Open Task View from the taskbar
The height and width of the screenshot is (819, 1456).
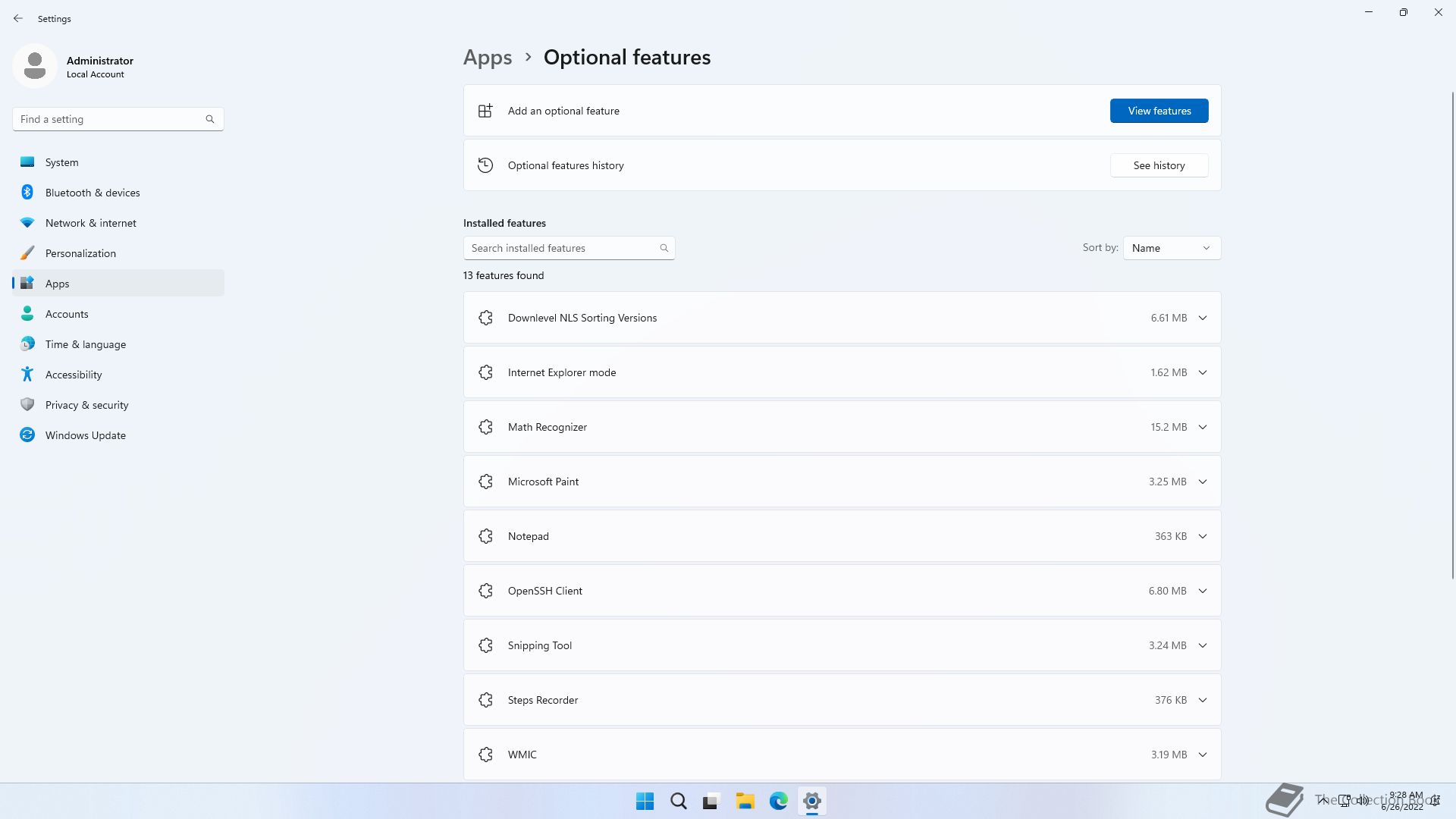tap(711, 801)
